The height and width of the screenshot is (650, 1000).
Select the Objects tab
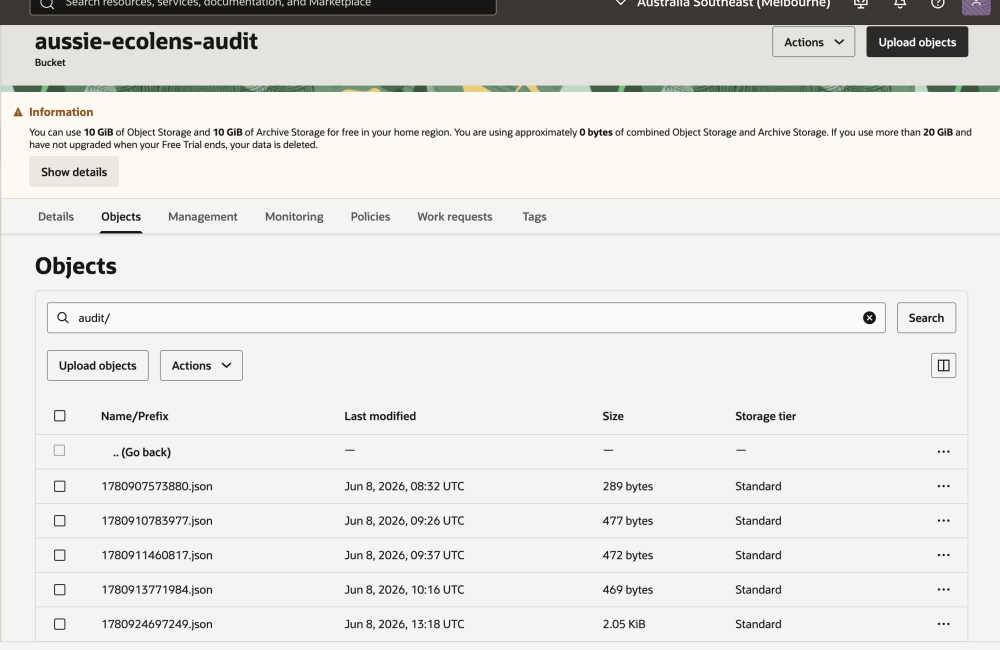121,216
